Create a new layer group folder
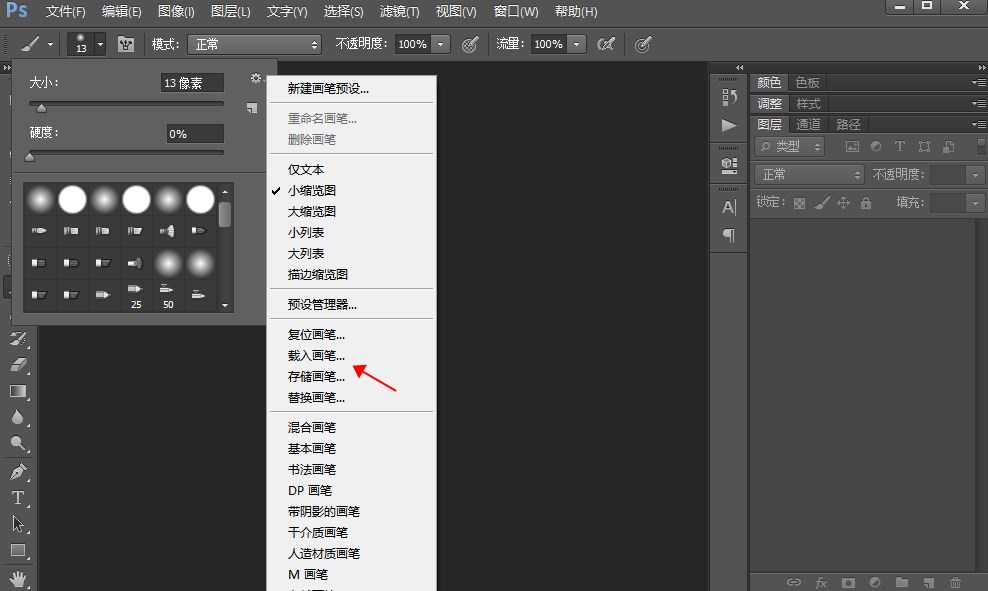Image resolution: width=988 pixels, height=591 pixels. click(x=902, y=582)
